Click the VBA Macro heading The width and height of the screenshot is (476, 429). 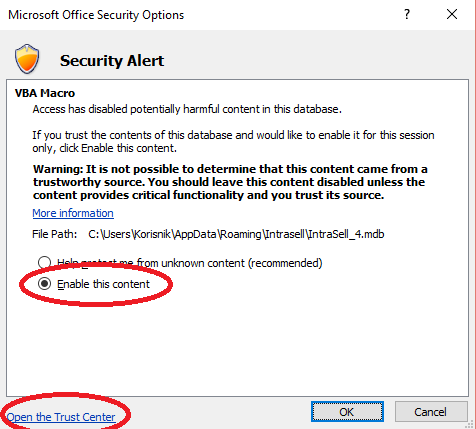coord(45,93)
